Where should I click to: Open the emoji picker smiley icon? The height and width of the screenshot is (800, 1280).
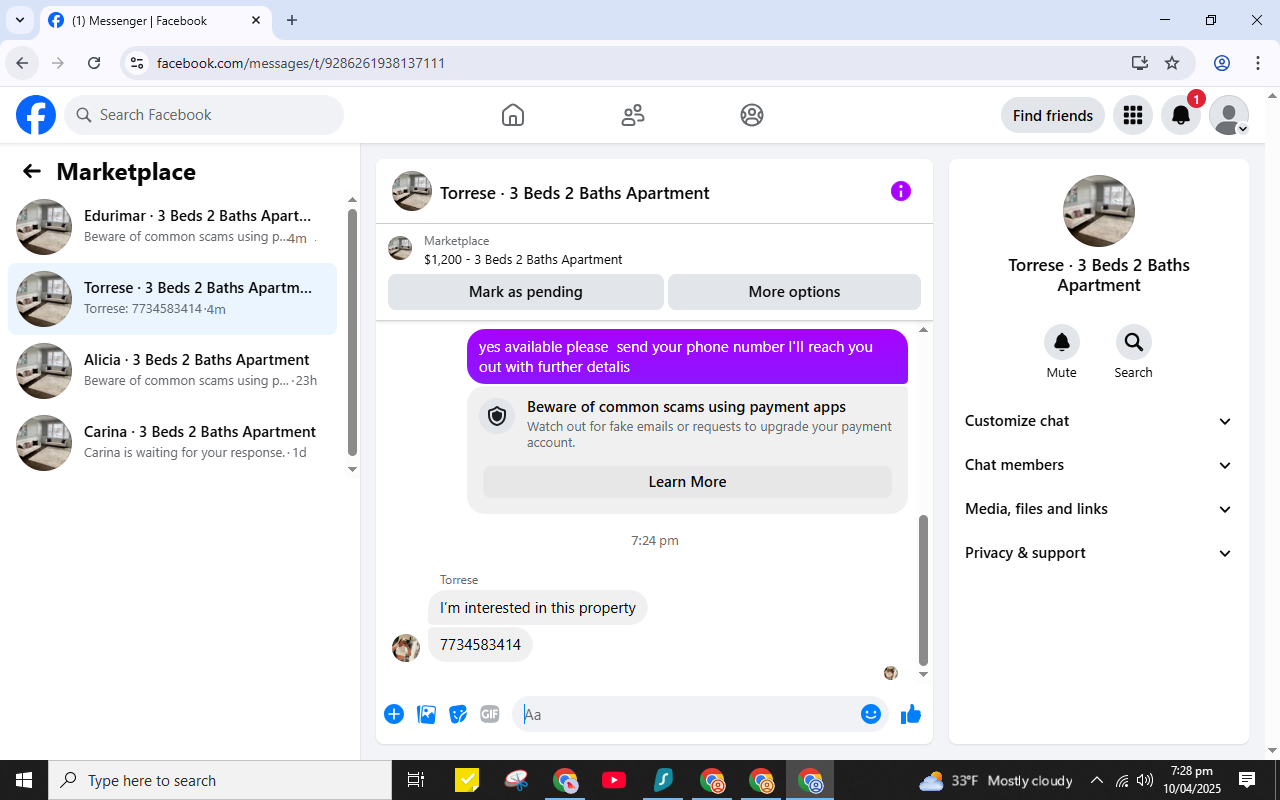871,714
